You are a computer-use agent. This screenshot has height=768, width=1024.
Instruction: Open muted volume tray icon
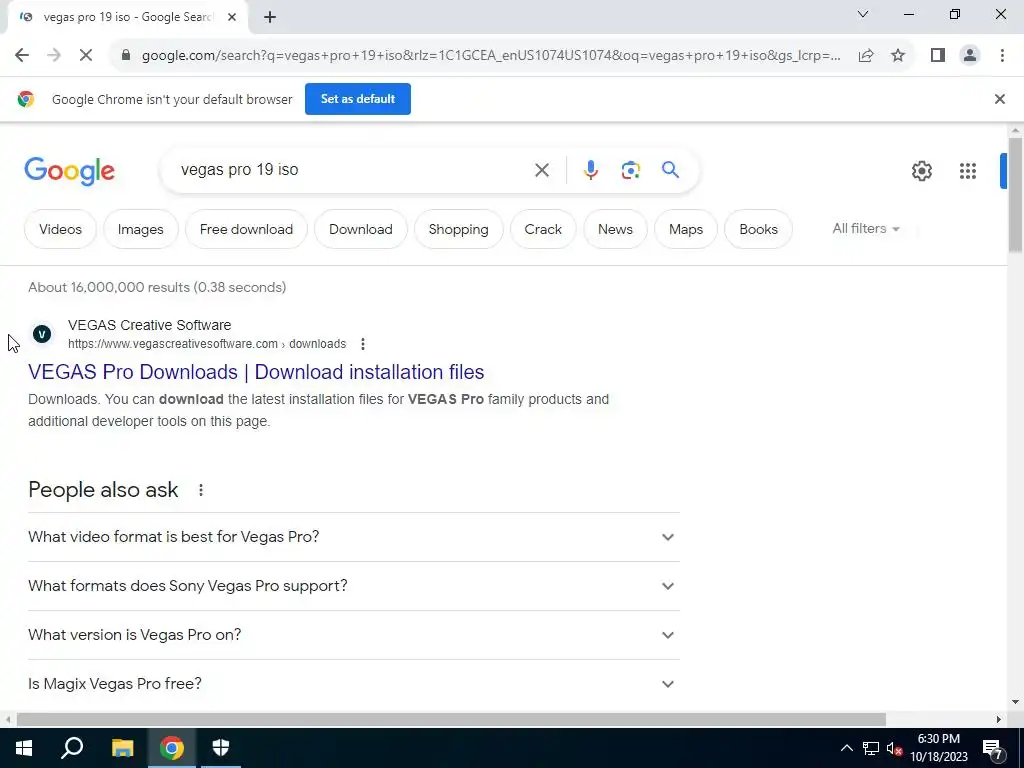[895, 749]
